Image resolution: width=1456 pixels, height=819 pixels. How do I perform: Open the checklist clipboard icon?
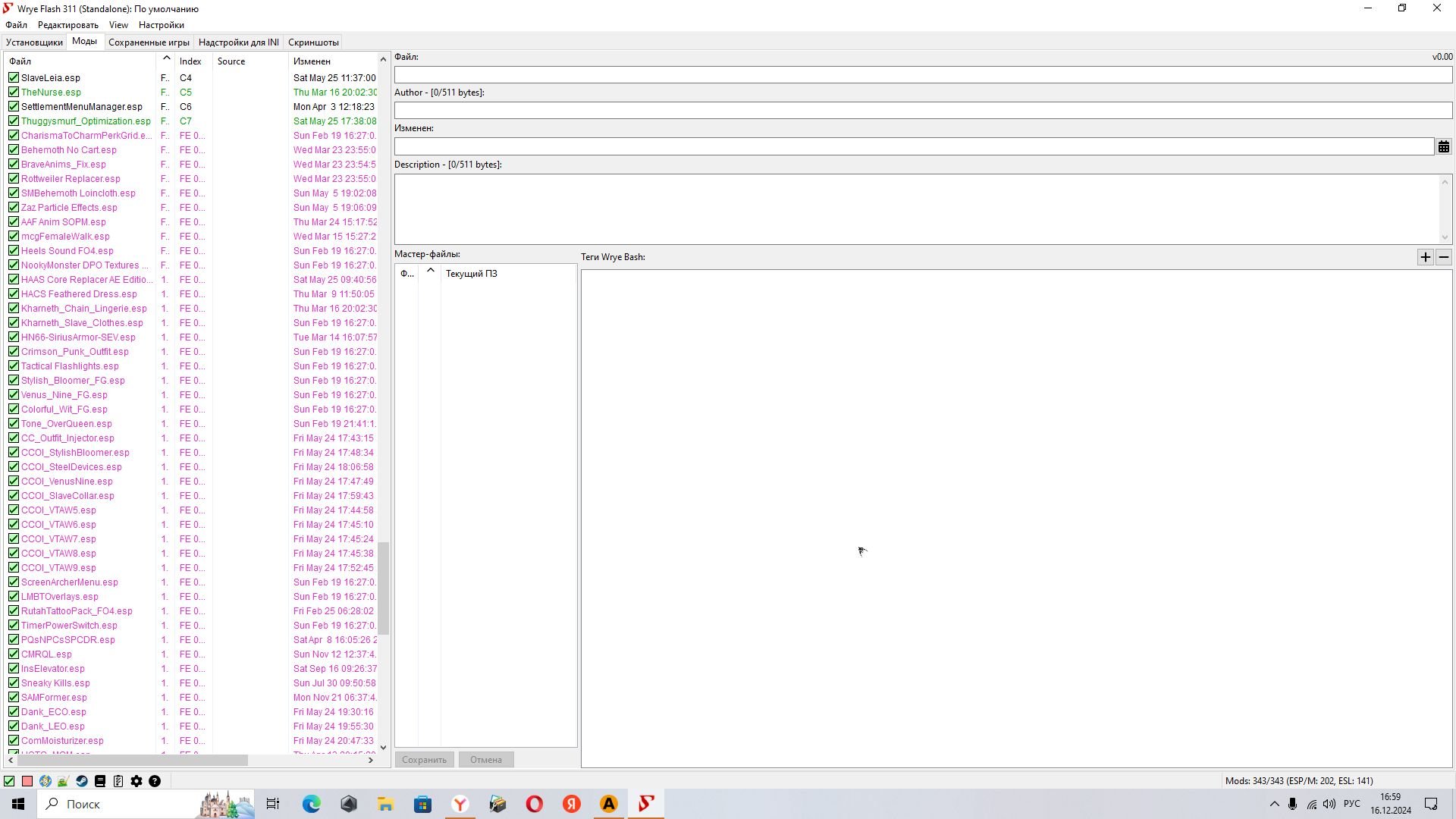tap(118, 781)
